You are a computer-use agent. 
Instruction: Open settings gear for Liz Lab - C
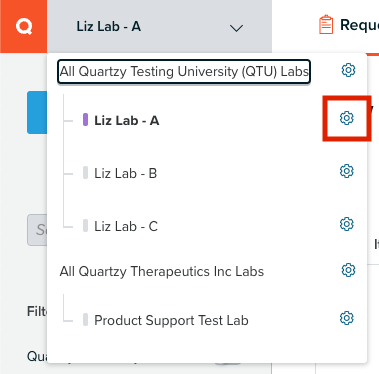click(347, 224)
